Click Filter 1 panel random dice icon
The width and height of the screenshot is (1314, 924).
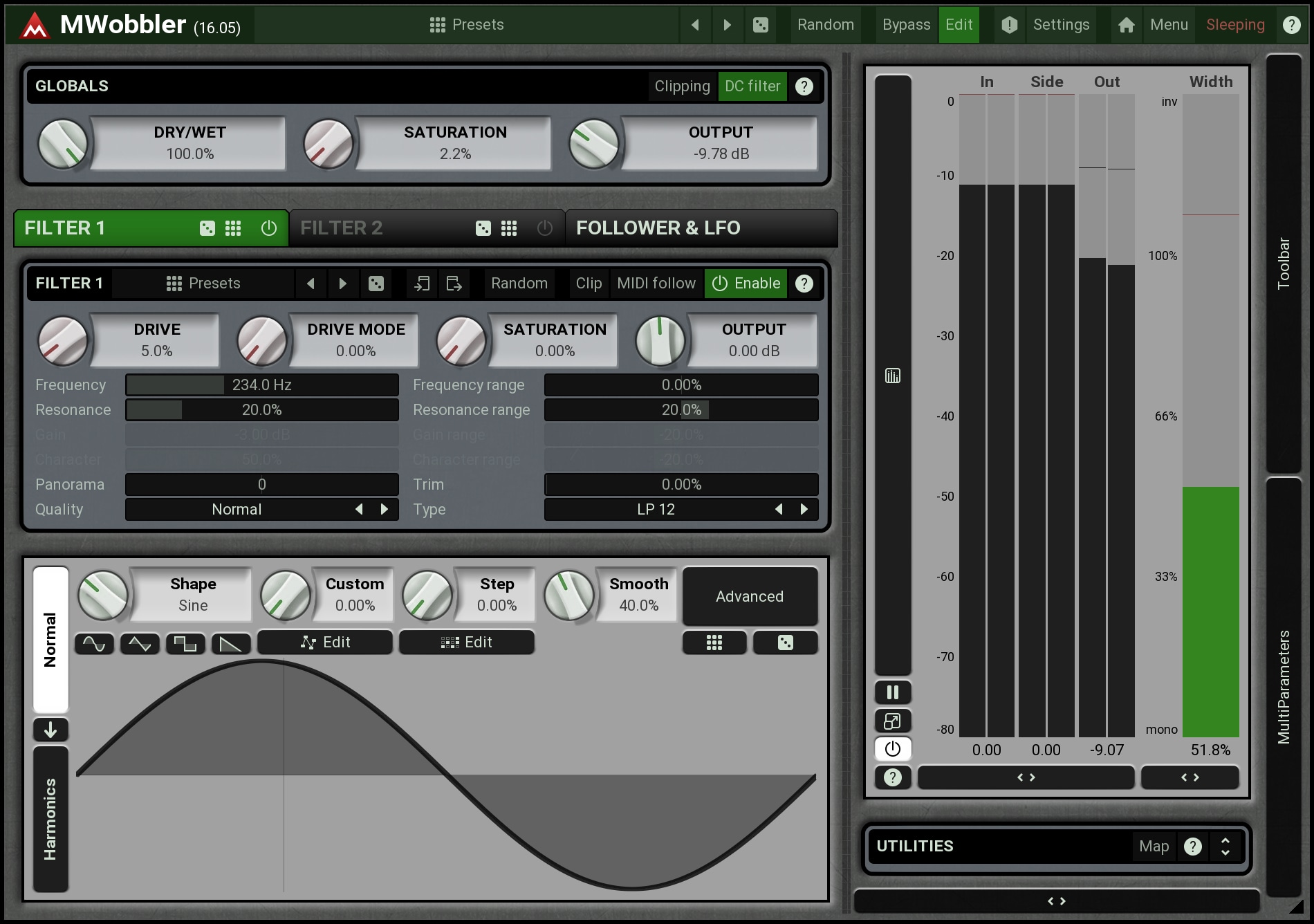pyautogui.click(x=376, y=284)
